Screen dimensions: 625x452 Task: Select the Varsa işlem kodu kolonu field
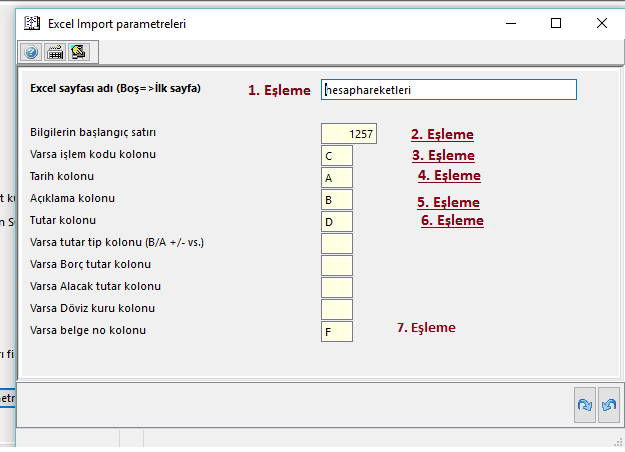click(337, 155)
